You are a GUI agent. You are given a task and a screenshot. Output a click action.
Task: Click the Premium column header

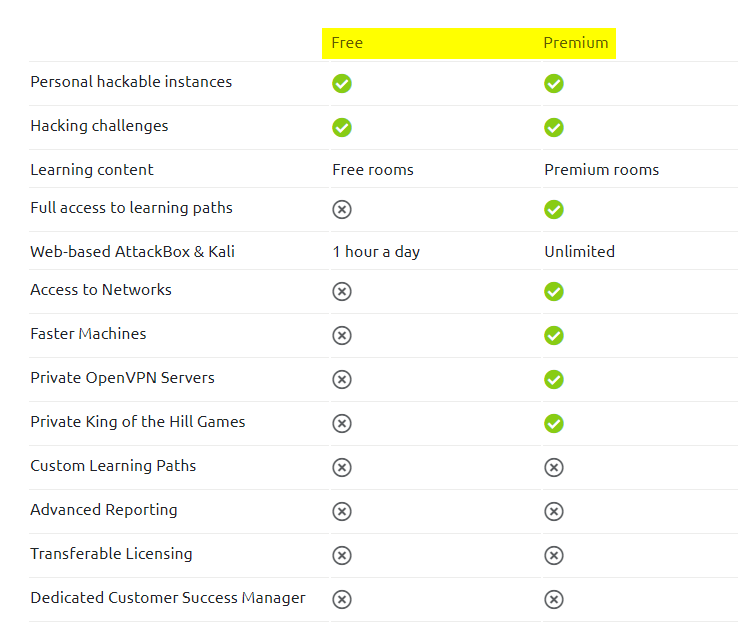pyautogui.click(x=575, y=43)
